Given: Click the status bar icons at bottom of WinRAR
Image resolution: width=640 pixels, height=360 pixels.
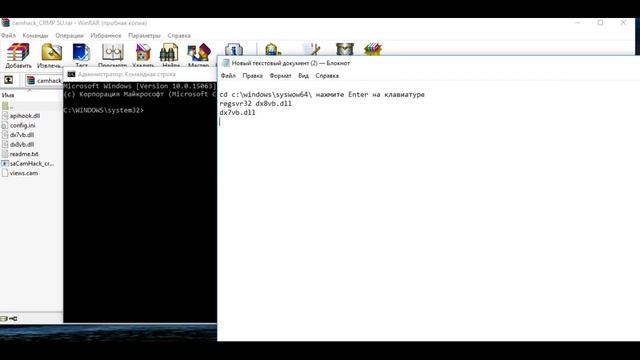Looking at the screenshot, I should [x=9, y=318].
